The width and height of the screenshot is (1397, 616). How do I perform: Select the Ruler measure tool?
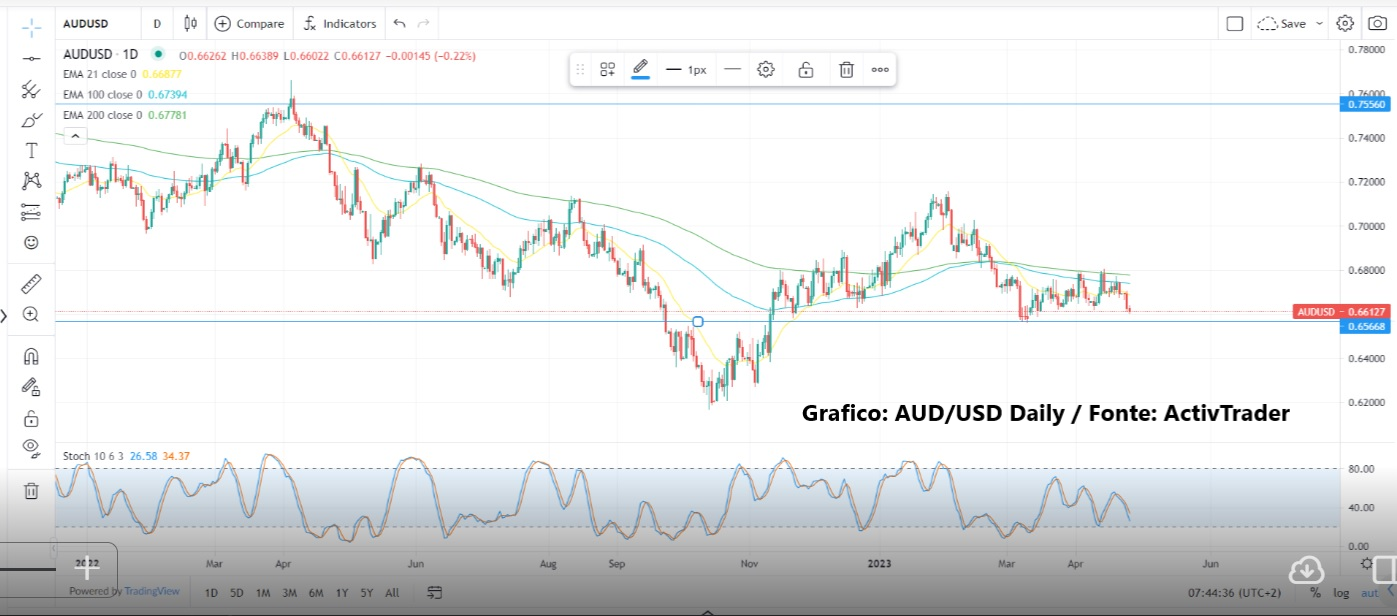(x=30, y=283)
